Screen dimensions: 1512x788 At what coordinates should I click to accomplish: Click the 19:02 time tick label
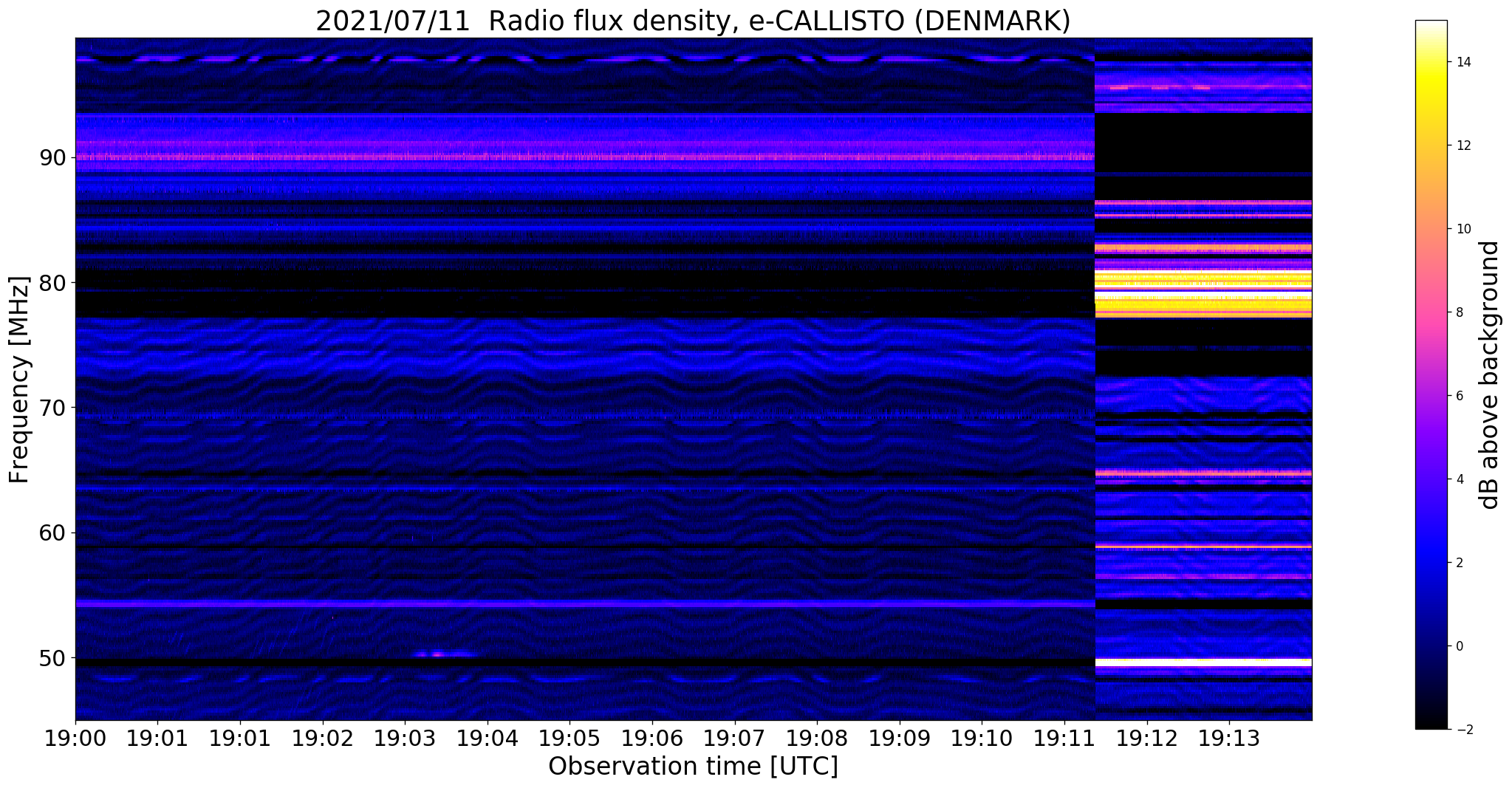pyautogui.click(x=322, y=739)
